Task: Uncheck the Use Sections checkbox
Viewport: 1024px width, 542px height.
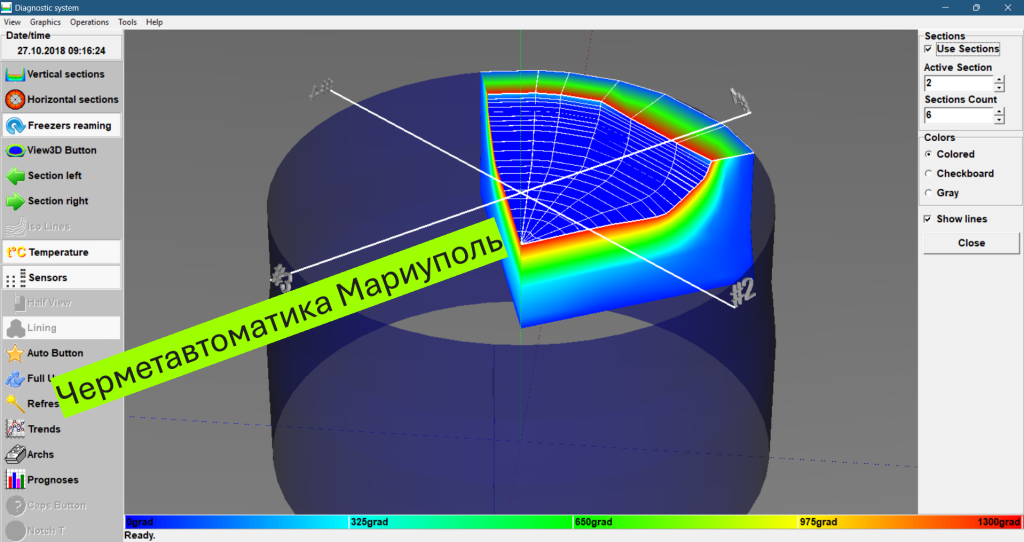Action: [x=928, y=49]
